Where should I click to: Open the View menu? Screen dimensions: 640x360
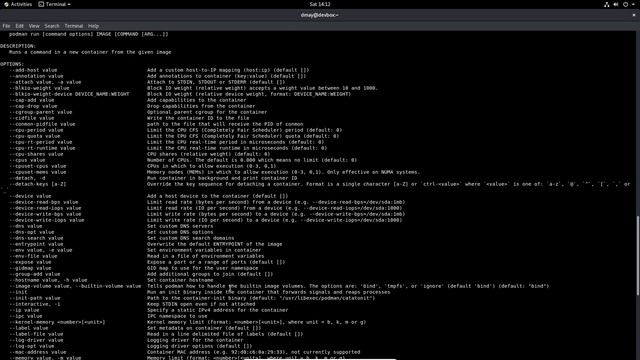click(x=34, y=26)
